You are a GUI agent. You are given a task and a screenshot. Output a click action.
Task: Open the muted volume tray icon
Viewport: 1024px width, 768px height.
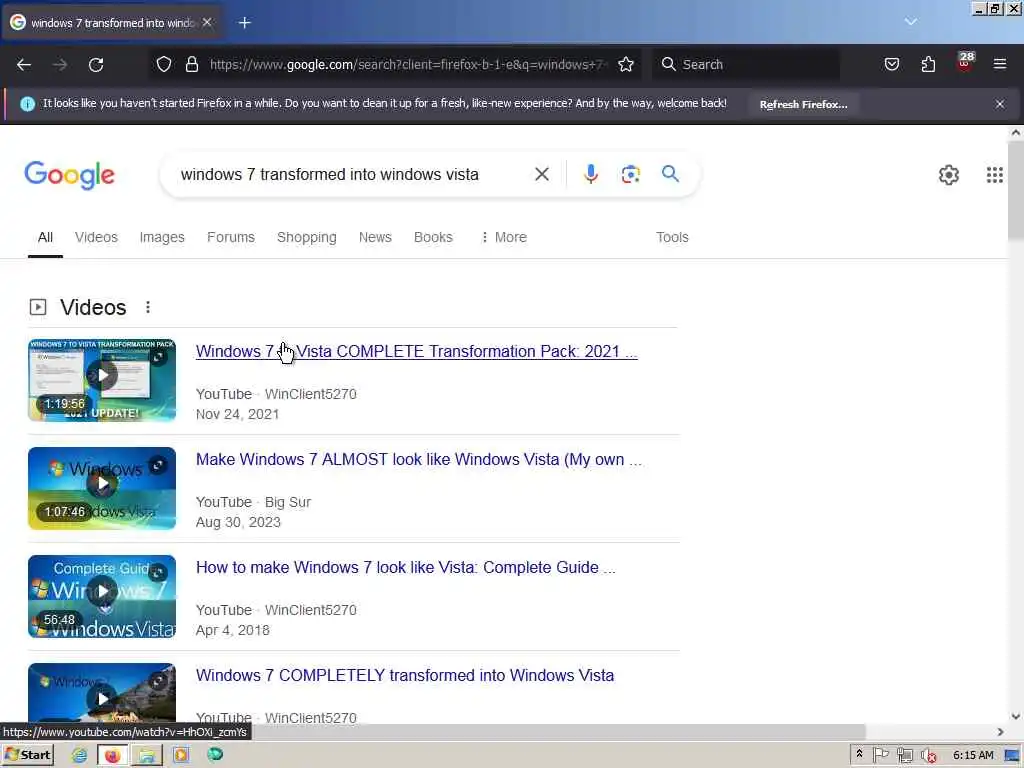click(x=929, y=756)
